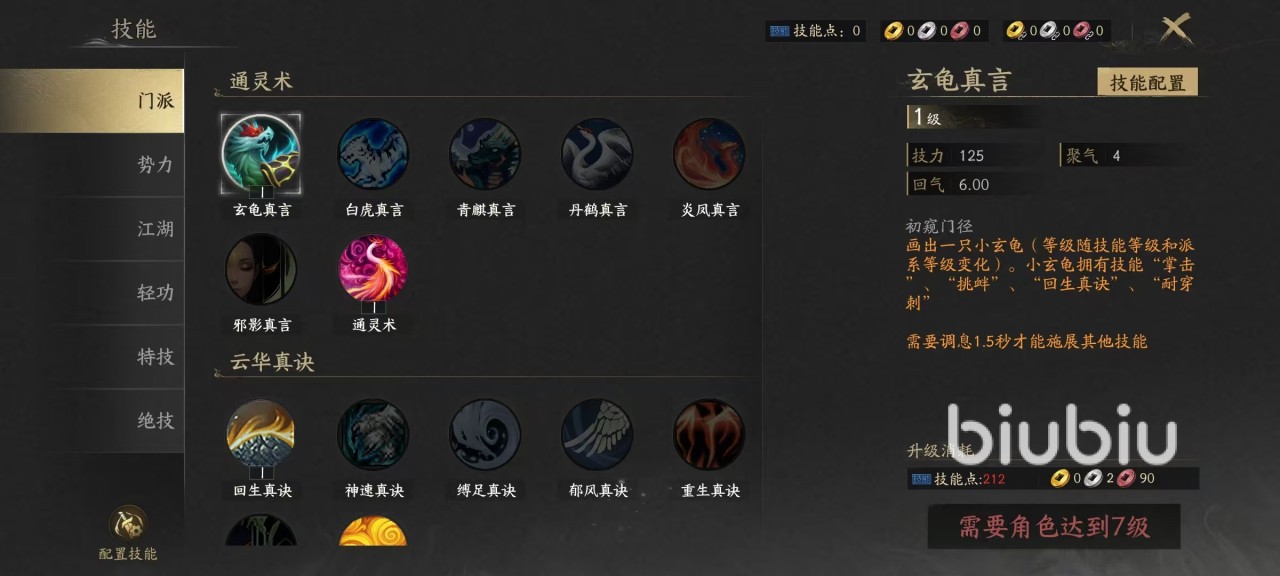
Task: Click the 技能配置 button
Action: 1147,83
